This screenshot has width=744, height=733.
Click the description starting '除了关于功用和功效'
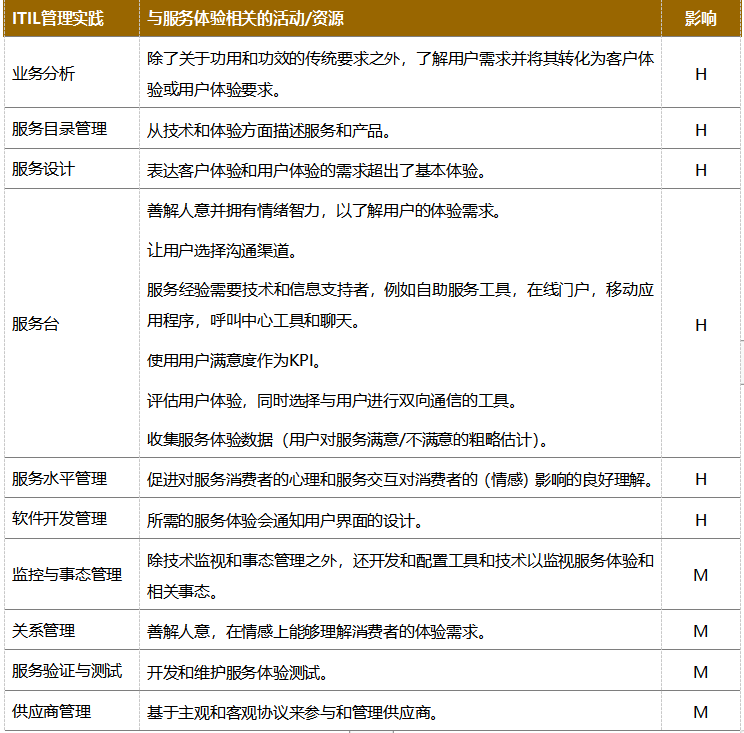pyautogui.click(x=400, y=74)
